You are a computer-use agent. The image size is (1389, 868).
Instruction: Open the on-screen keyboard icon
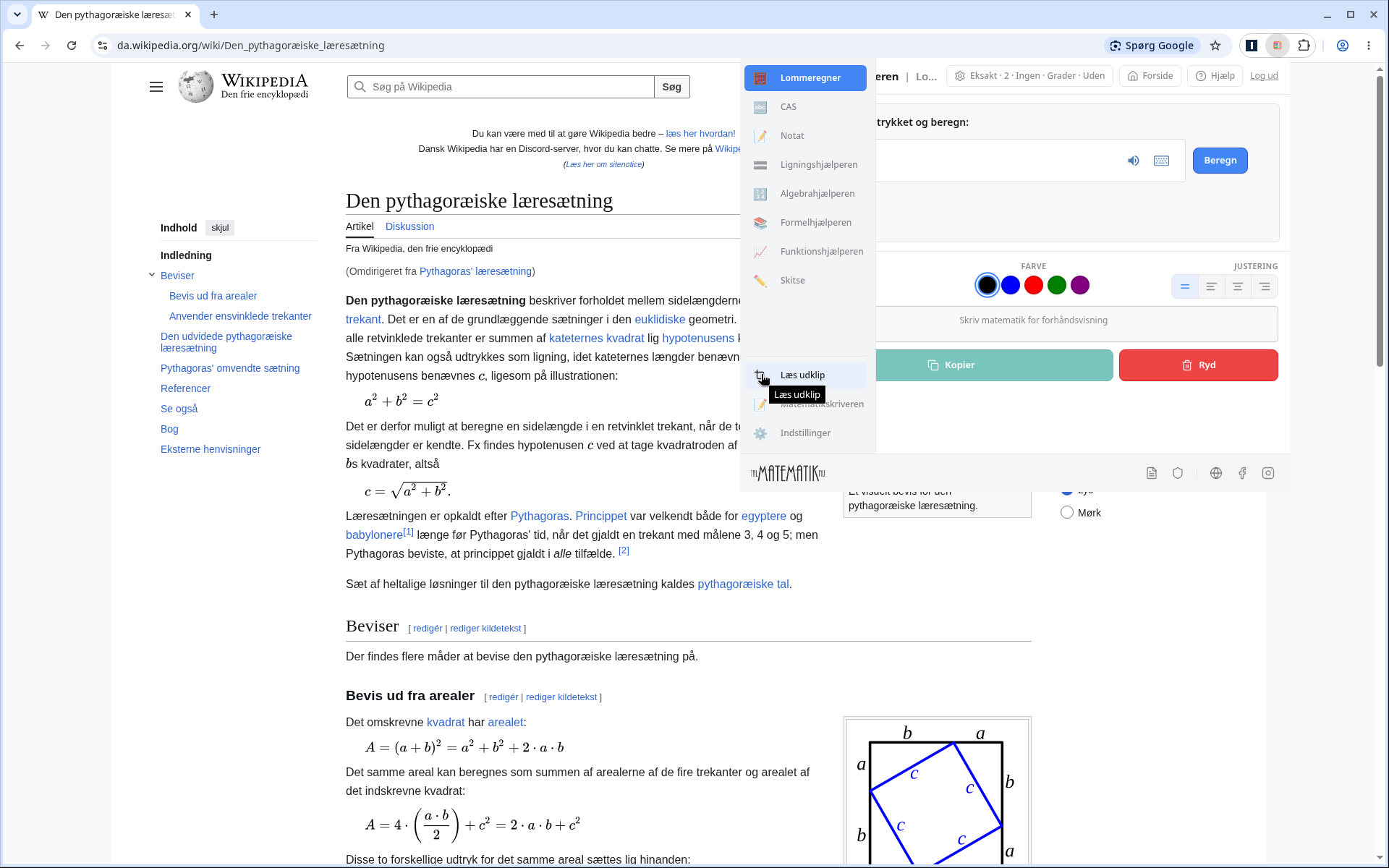(1161, 161)
